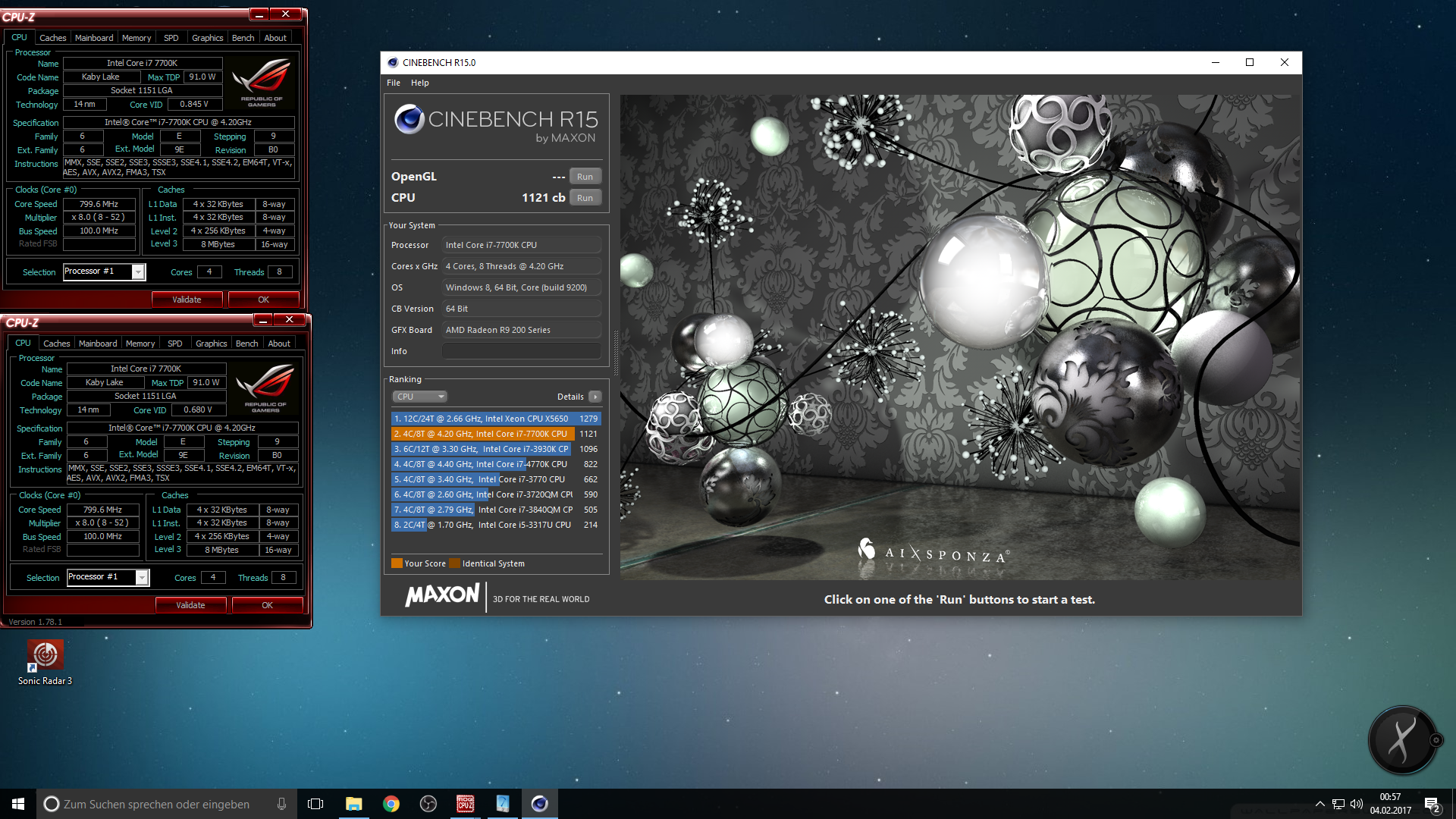Open the Help menu in Cinebench
This screenshot has width=1456, height=819.
click(x=420, y=83)
